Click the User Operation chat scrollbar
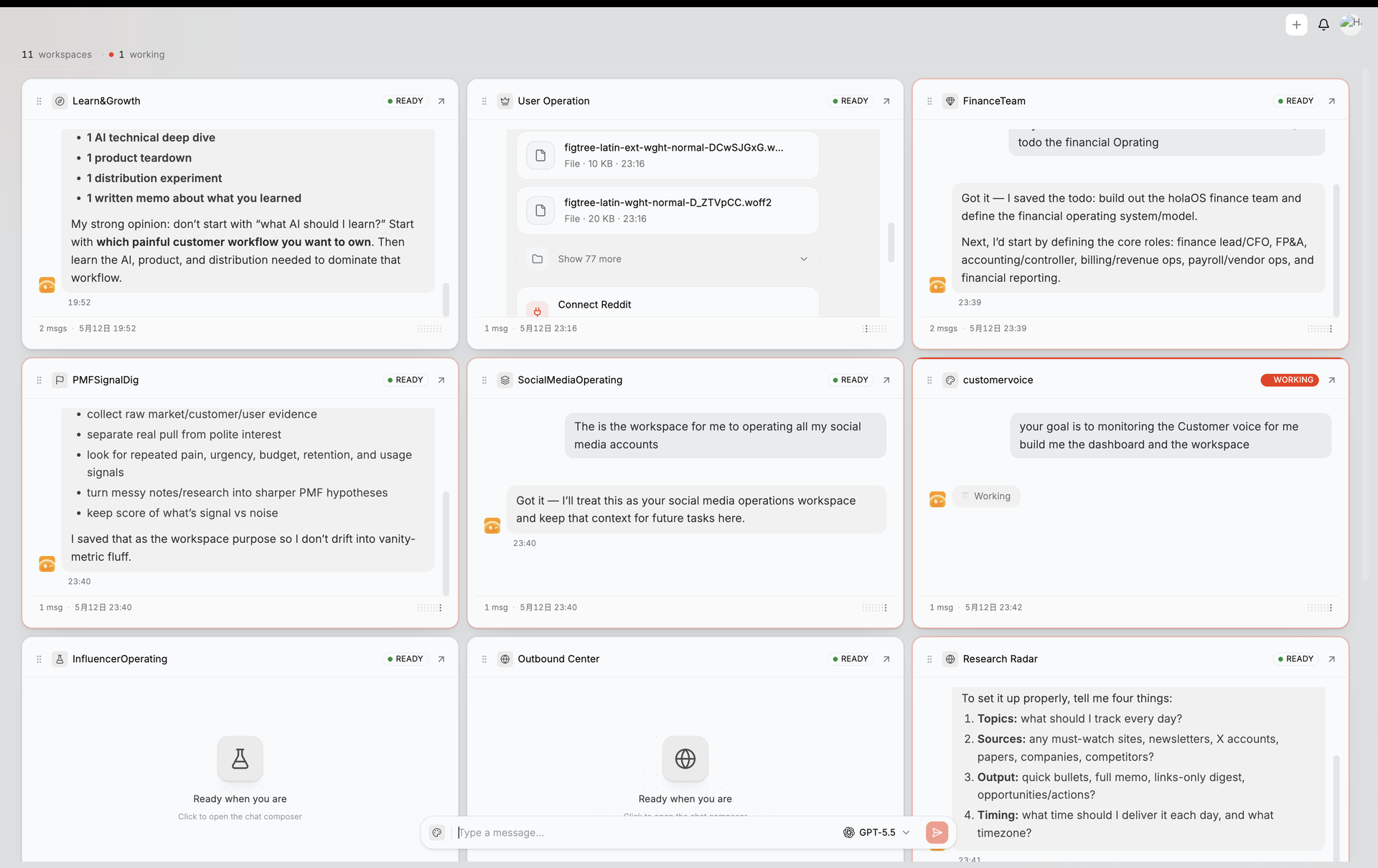The height and width of the screenshot is (868, 1378). pyautogui.click(x=891, y=242)
